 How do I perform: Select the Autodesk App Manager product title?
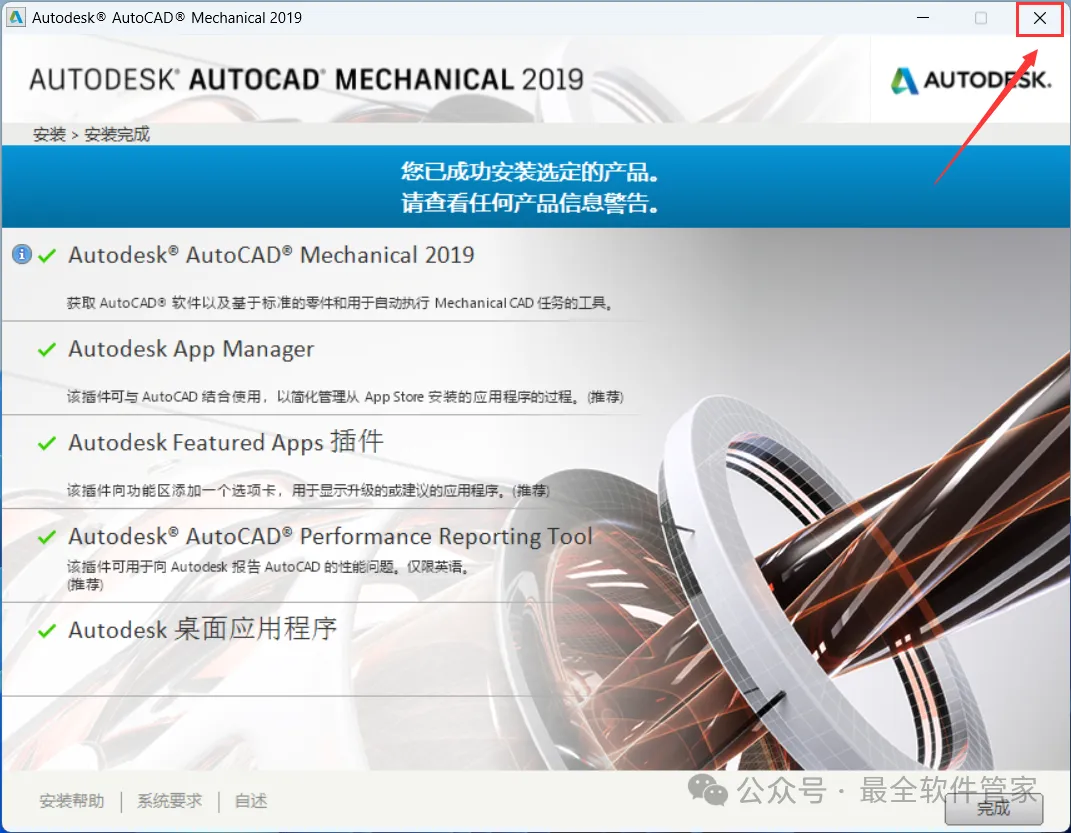[x=191, y=349]
